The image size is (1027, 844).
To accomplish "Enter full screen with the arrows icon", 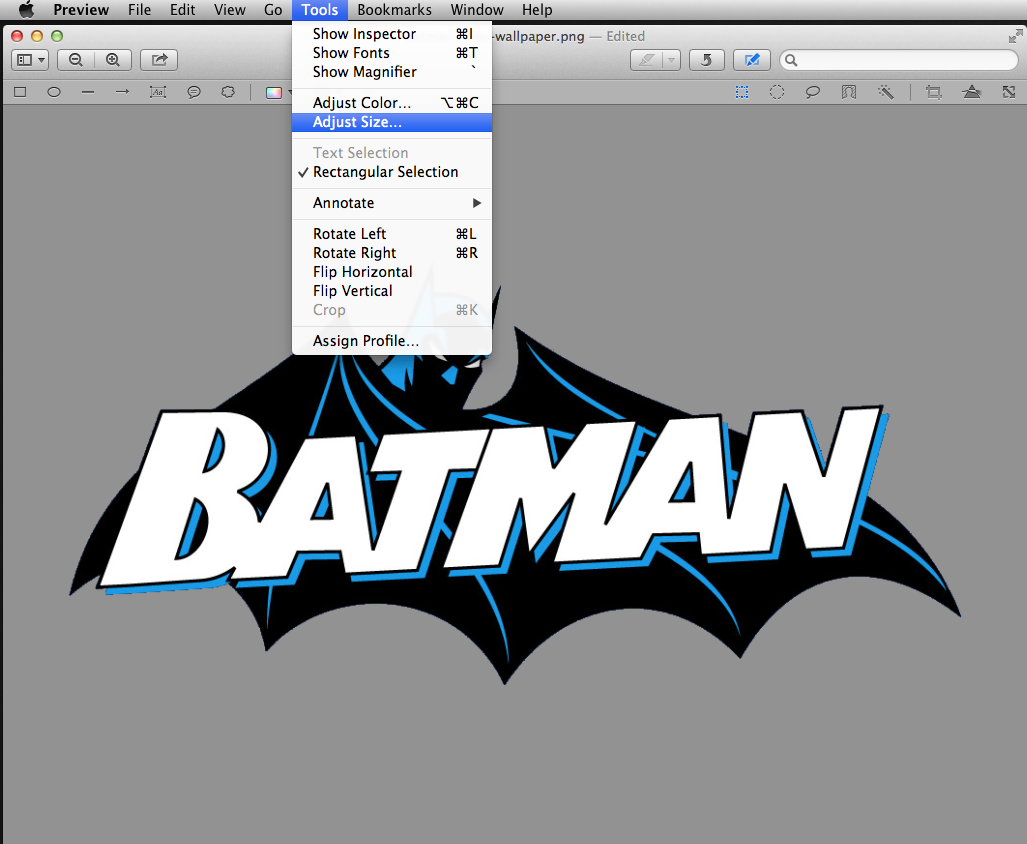I will coord(1015,36).
